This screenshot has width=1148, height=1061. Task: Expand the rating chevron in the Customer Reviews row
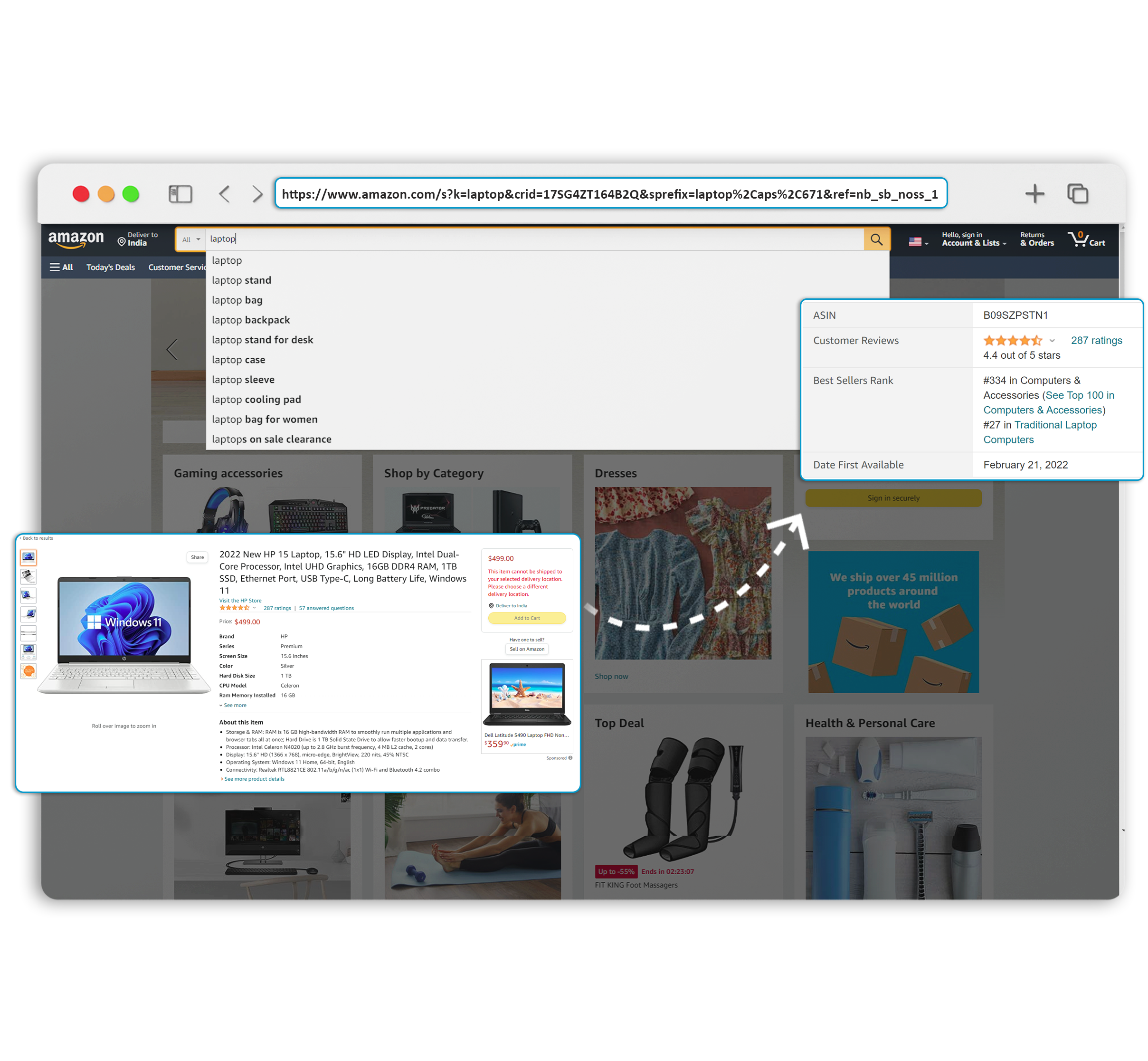[1052, 341]
